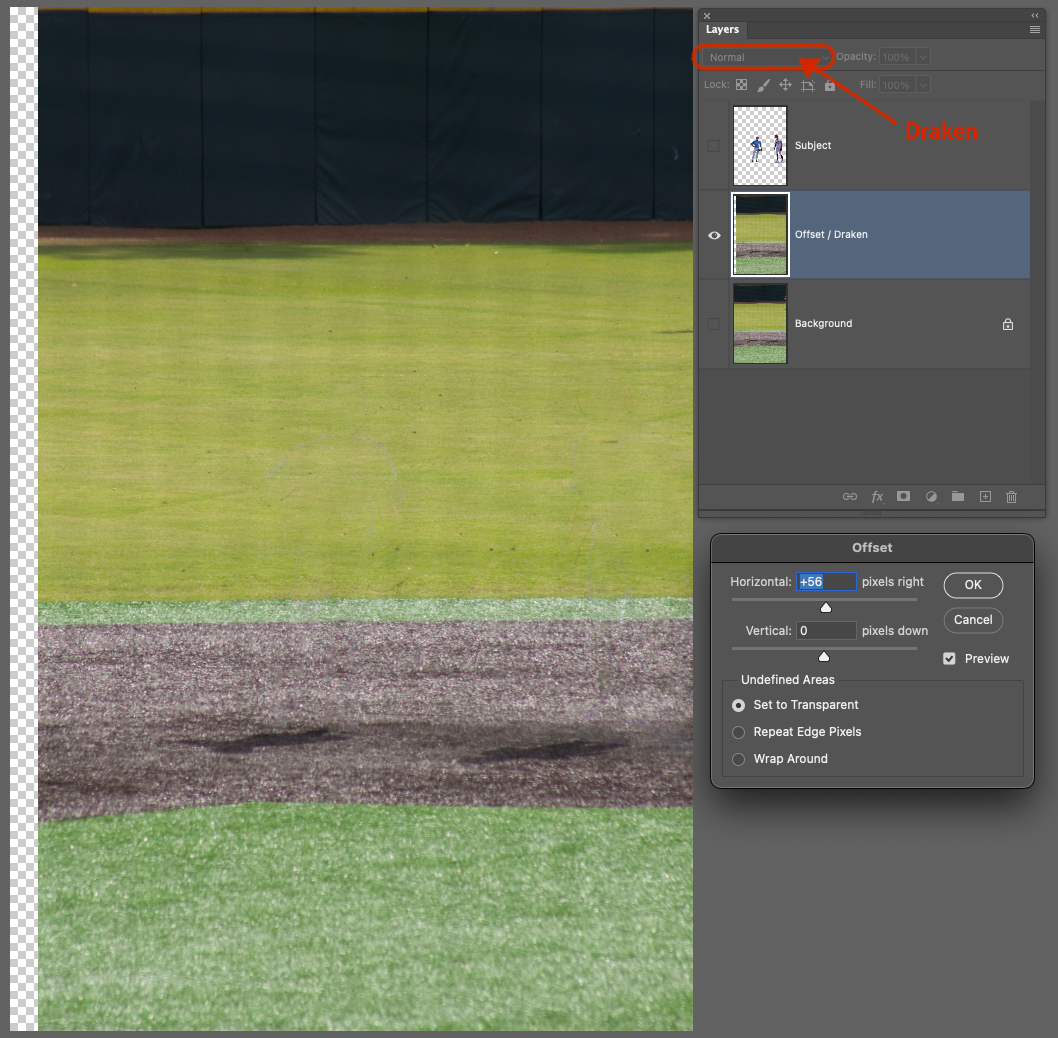Viewport: 1058px width, 1038px height.
Task: Open the adjustment layer icon
Action: 930,496
